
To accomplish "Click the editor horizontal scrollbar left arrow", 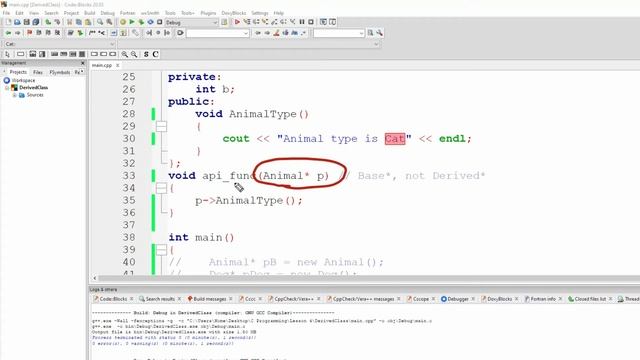I will pyautogui.click(x=95, y=278).
